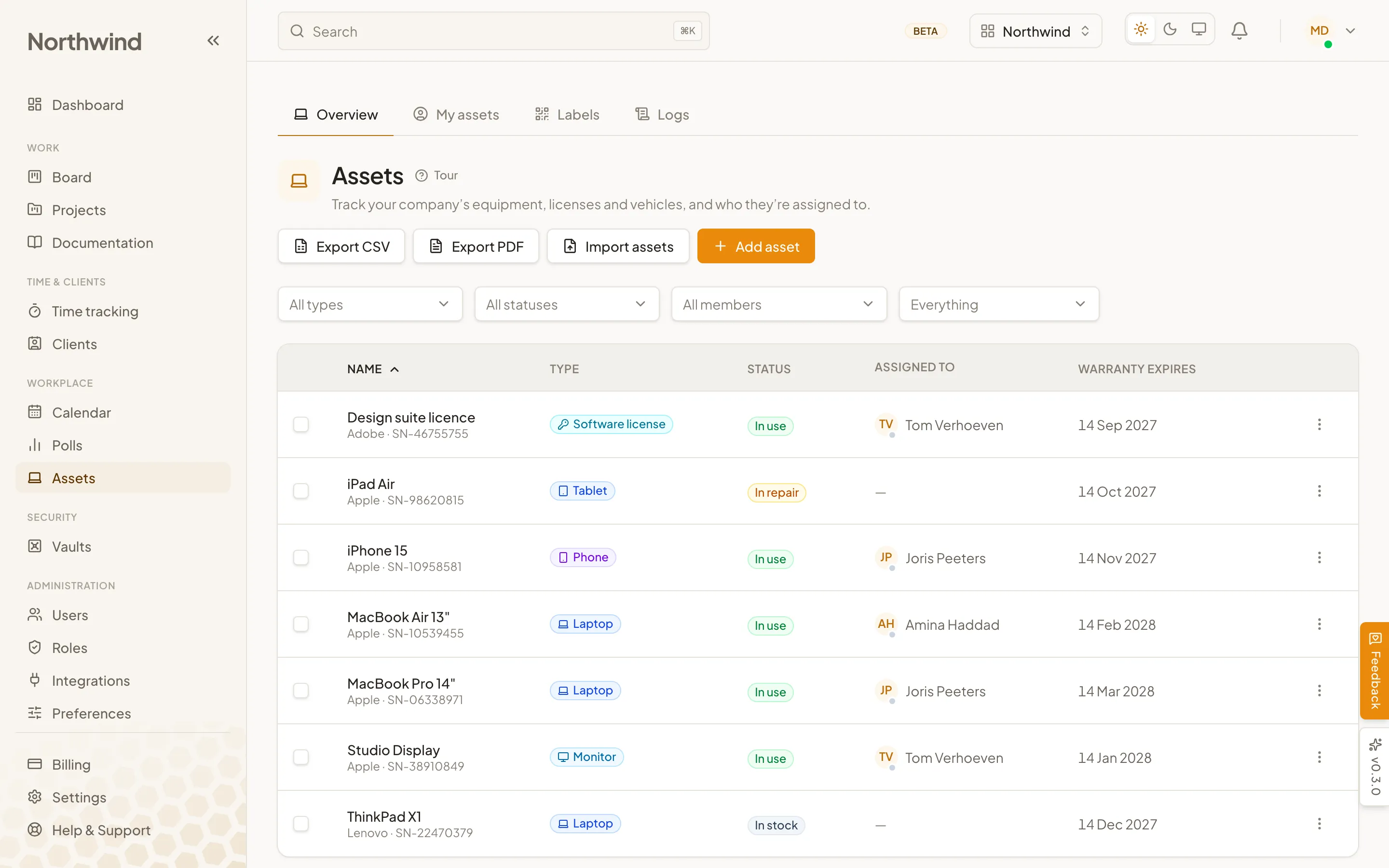1389x868 pixels.
Task: Open the Northwind workspace switcher
Action: (x=1035, y=31)
